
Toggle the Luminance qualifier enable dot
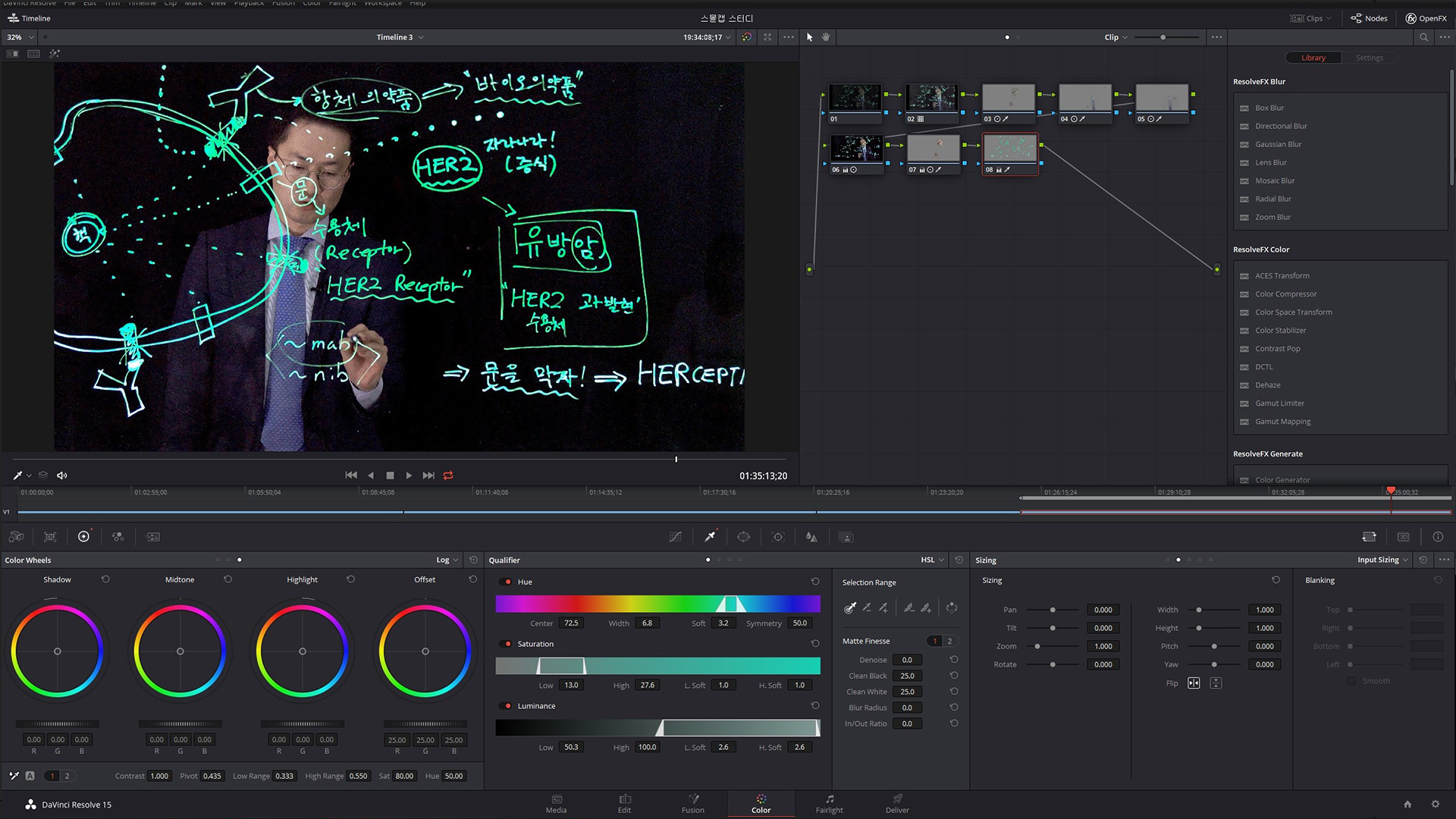[507, 706]
